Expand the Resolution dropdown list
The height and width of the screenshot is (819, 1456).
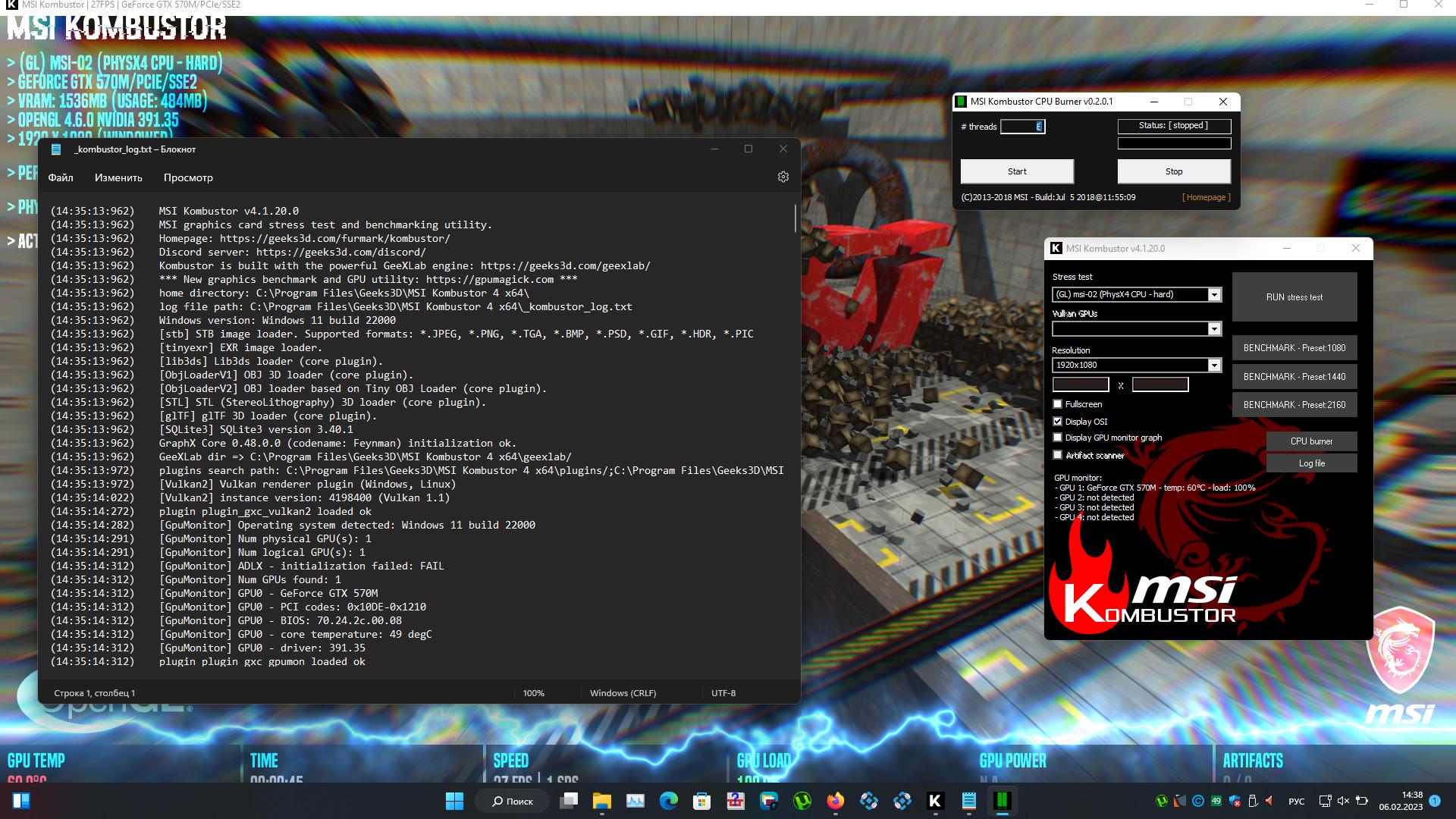tap(1213, 365)
